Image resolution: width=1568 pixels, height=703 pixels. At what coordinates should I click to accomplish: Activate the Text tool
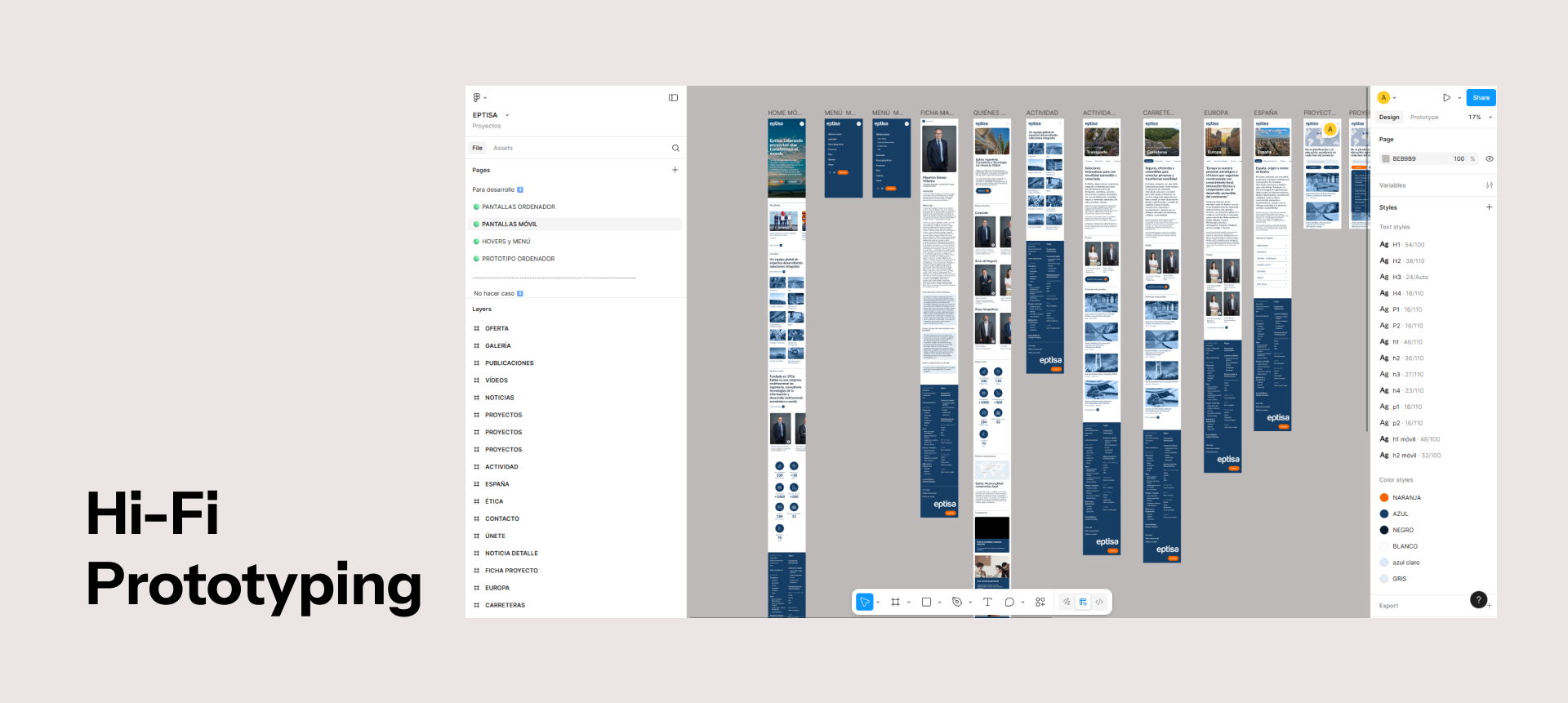[x=987, y=602]
